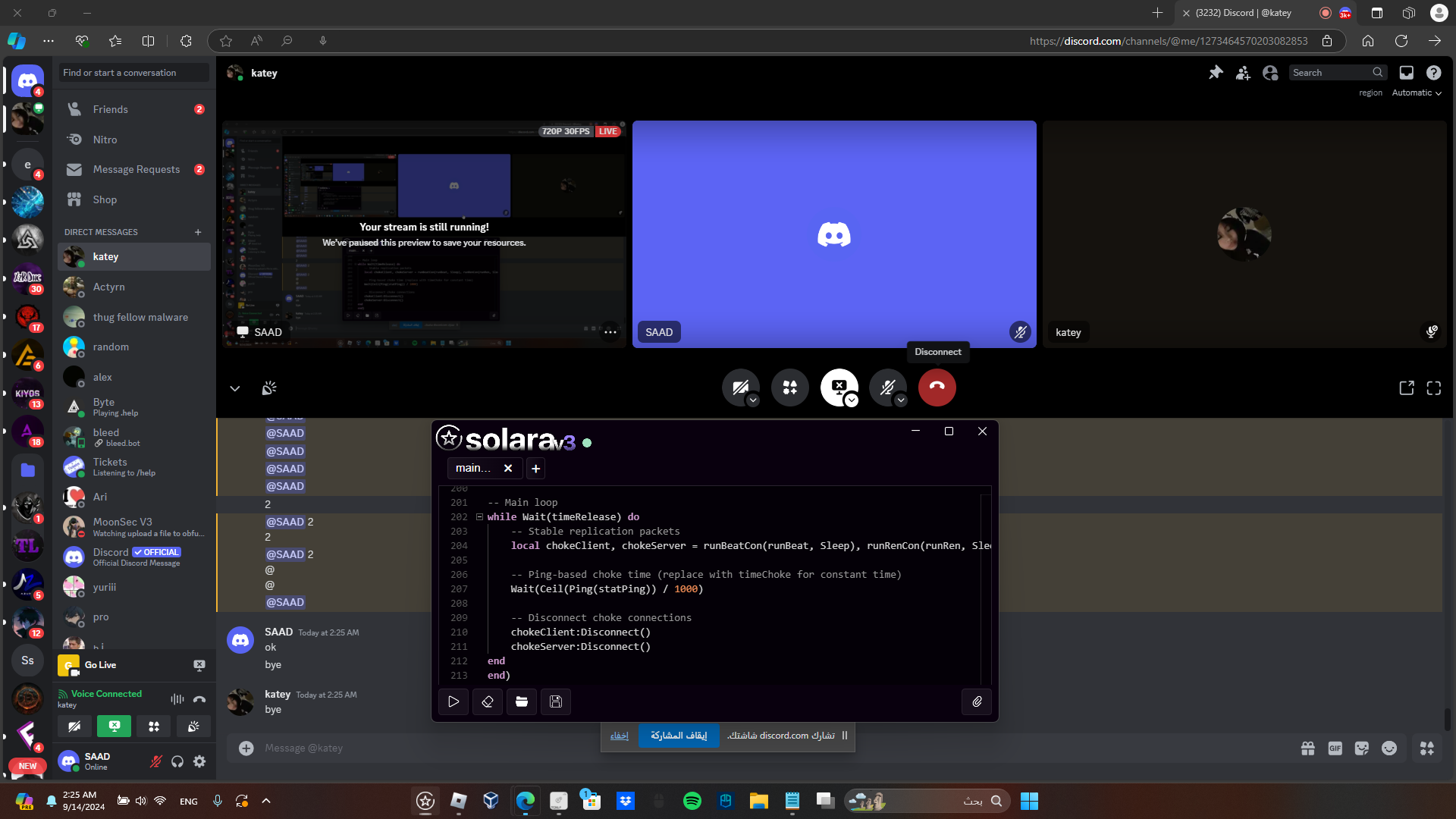Toggle deafen headphones in user panel
This screenshot has height=819, width=1456.
177,761
